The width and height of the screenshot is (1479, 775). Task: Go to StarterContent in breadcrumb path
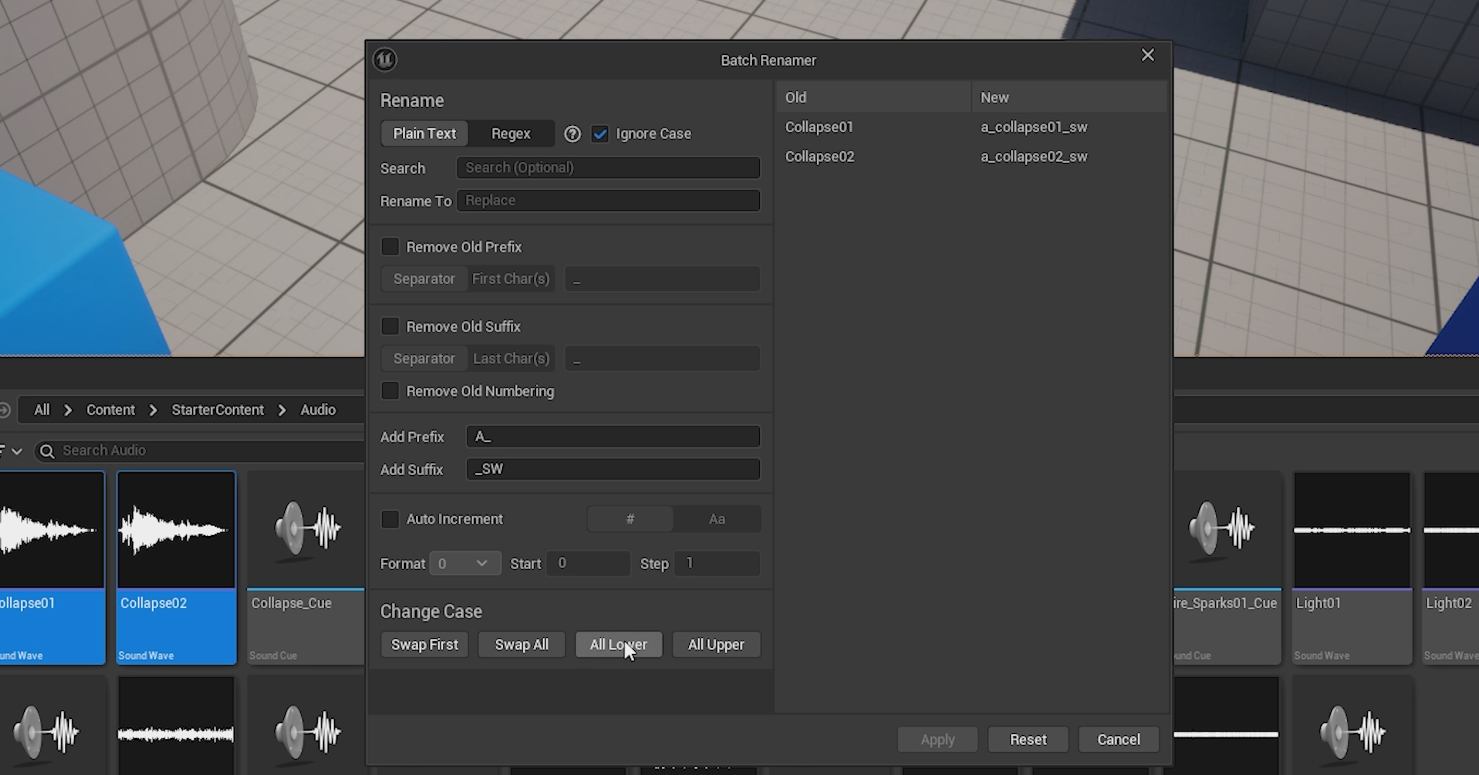pos(218,410)
